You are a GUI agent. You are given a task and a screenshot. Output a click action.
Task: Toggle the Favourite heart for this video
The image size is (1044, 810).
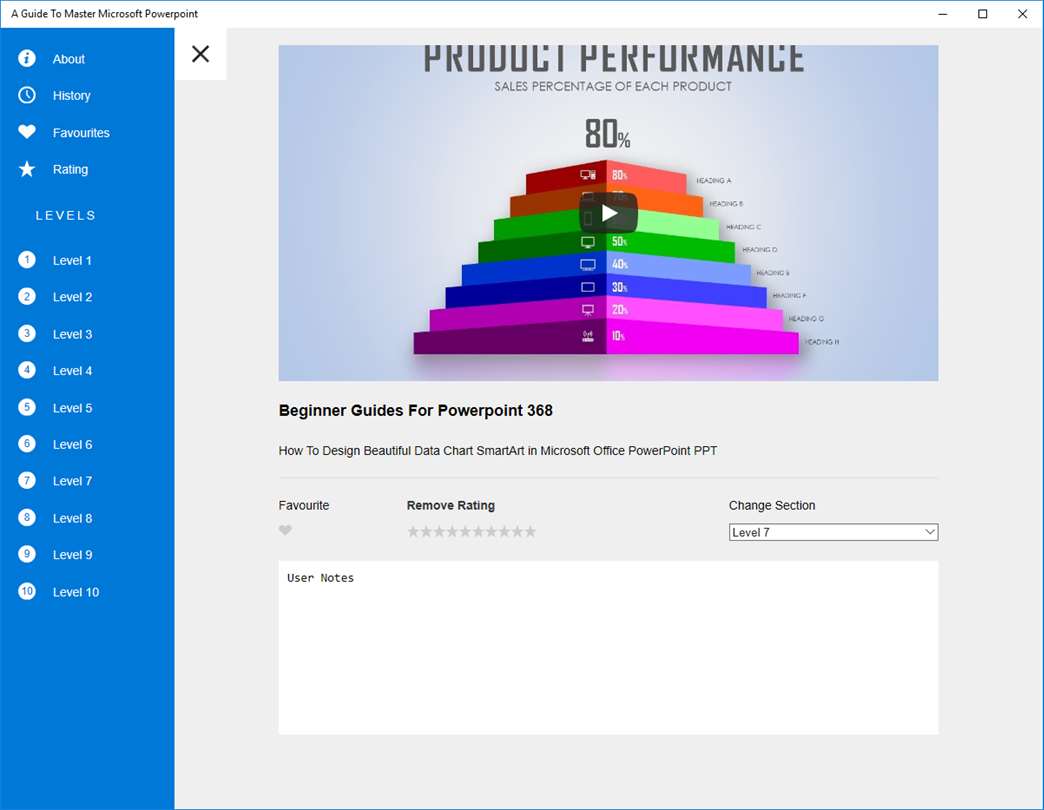tap(285, 530)
